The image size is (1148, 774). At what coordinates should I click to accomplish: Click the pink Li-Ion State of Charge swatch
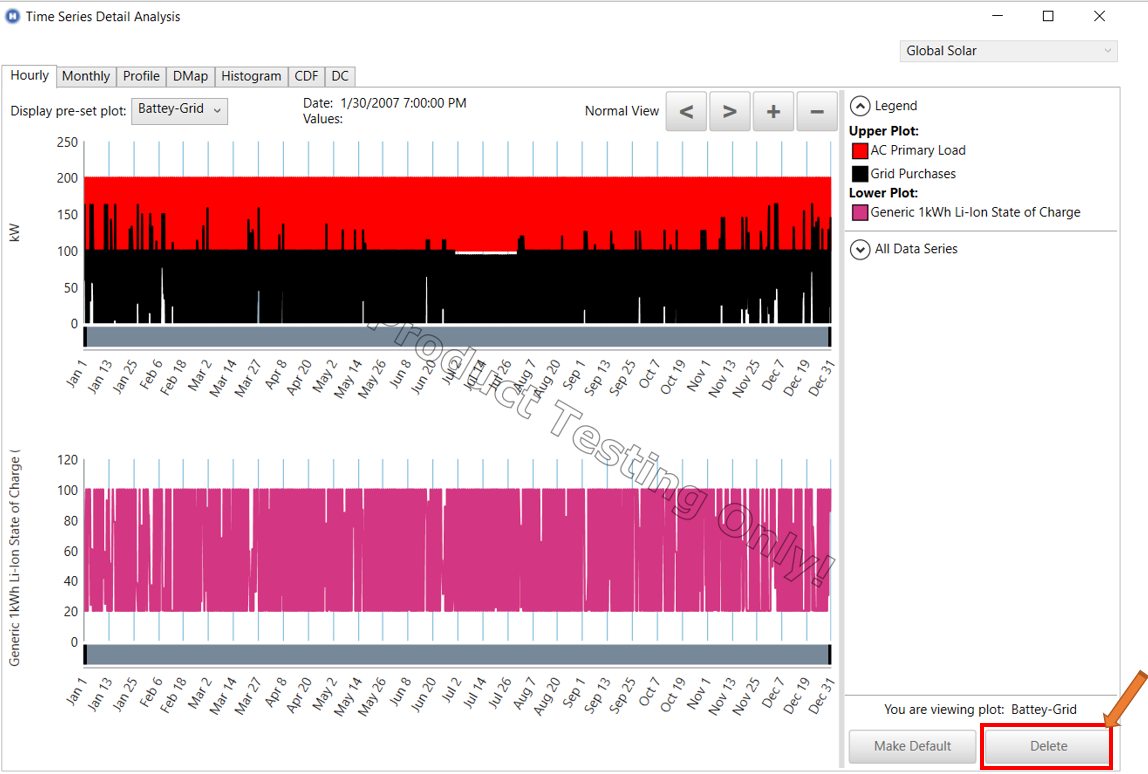pos(859,212)
